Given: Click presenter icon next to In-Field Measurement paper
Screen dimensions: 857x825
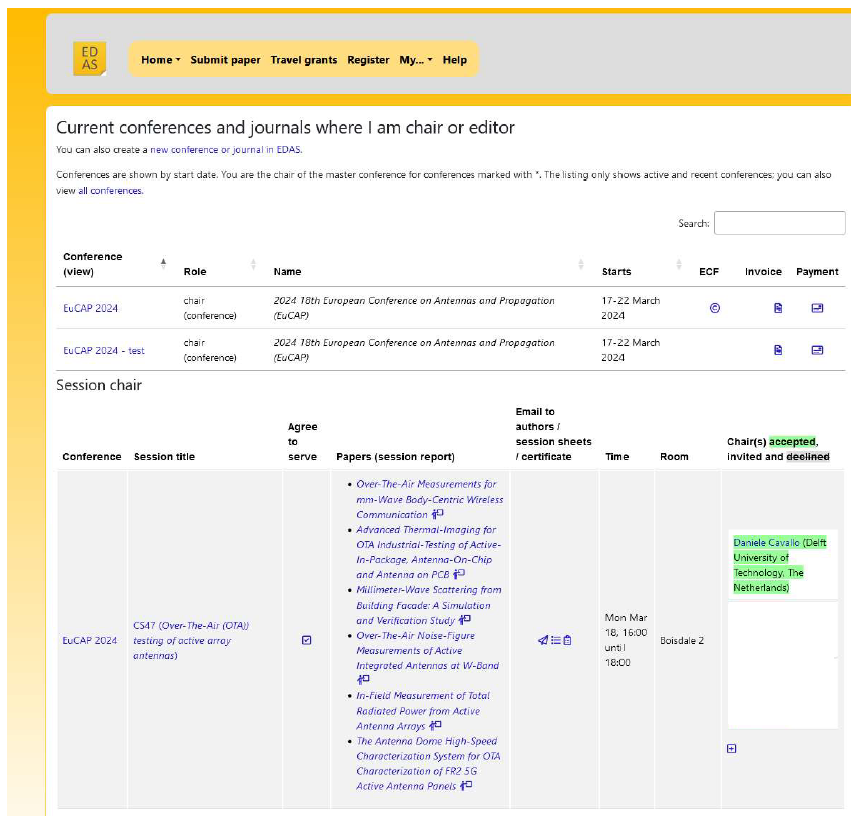Looking at the screenshot, I should pos(435,726).
